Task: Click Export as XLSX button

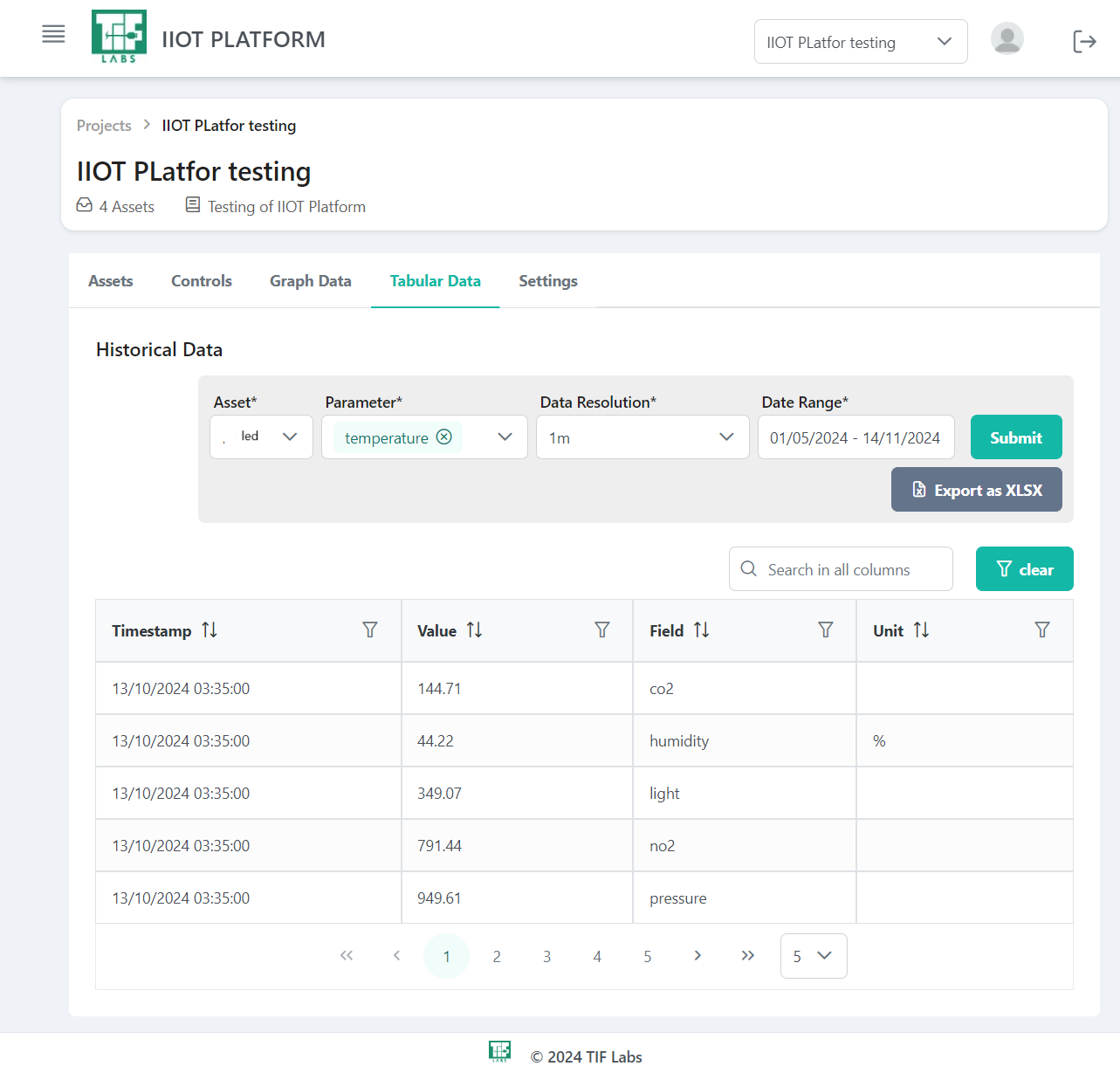Action: (977, 489)
